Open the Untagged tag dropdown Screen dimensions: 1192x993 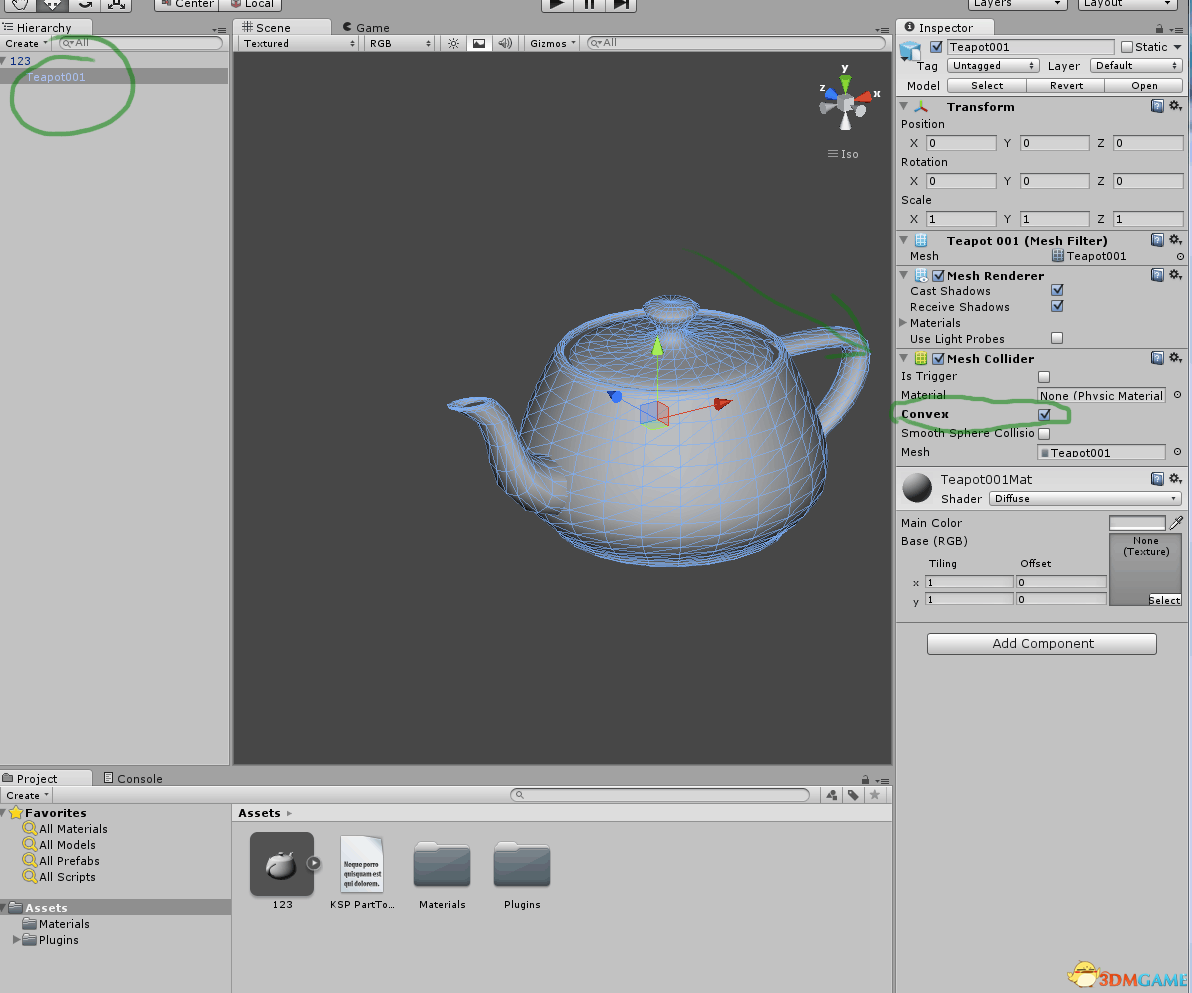[x=993, y=66]
